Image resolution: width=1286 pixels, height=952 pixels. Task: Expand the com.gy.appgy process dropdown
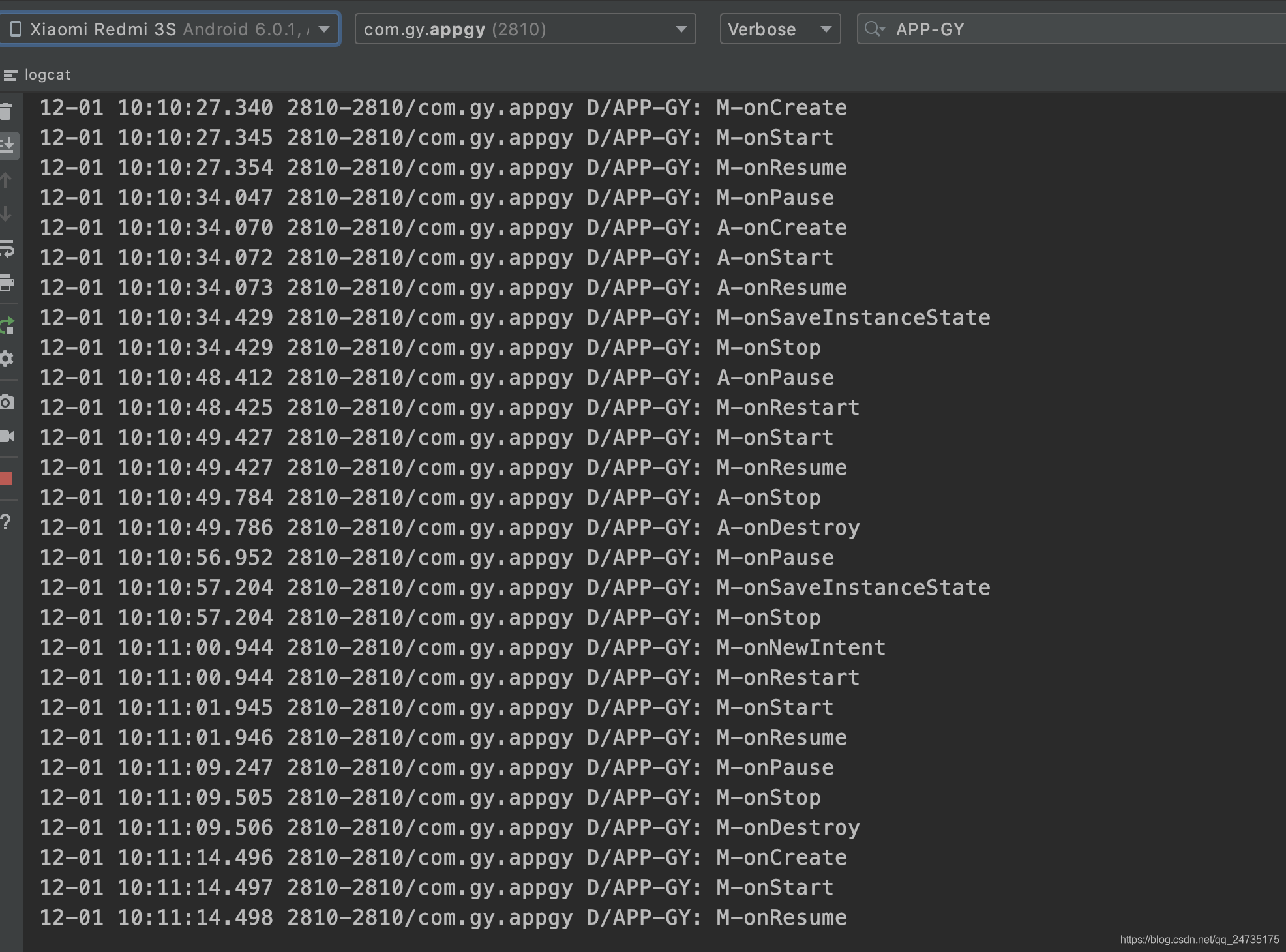coord(525,29)
